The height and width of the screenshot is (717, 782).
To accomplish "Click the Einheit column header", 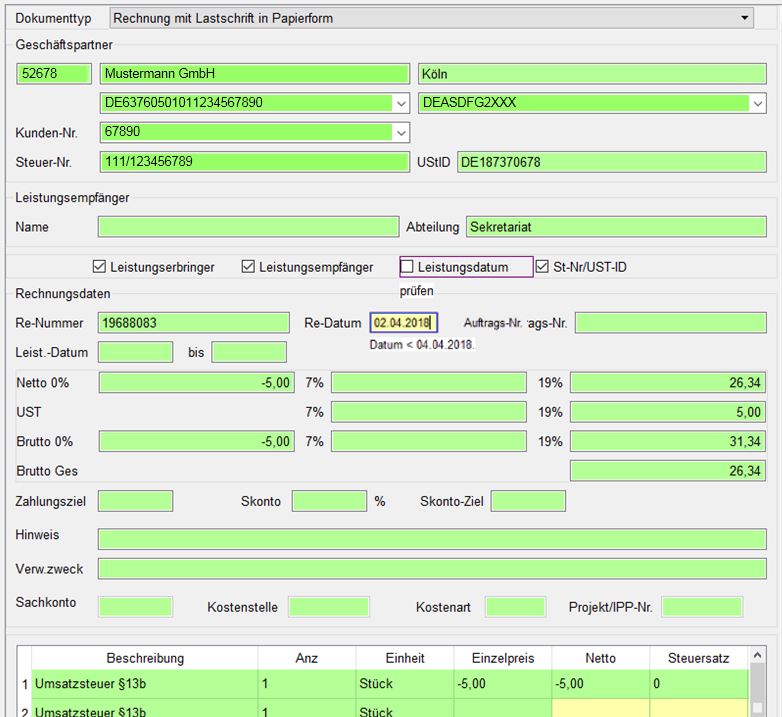I will (x=405, y=658).
